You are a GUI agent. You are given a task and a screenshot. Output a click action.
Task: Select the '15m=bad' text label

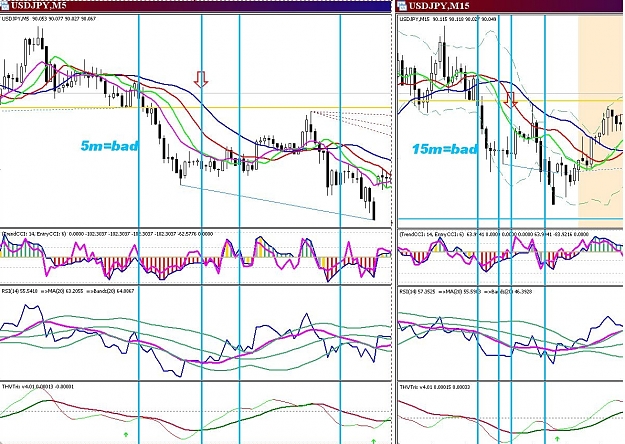[444, 149]
